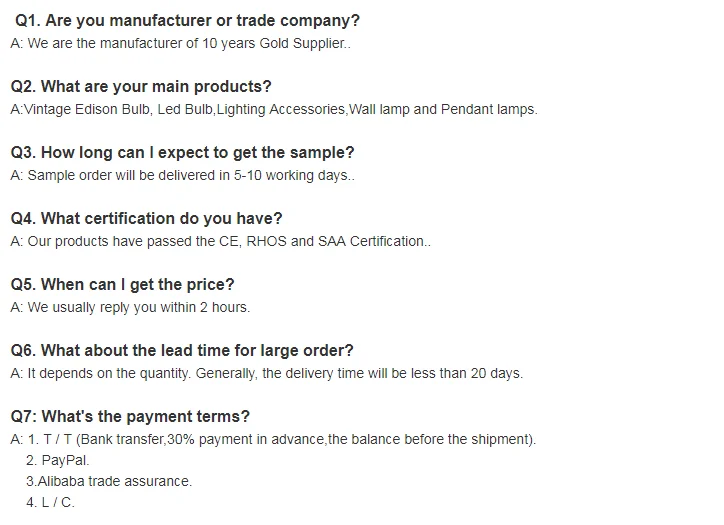This screenshot has width=724, height=525.
Task: Click the Q4 certification question heading
Action: tap(146, 219)
